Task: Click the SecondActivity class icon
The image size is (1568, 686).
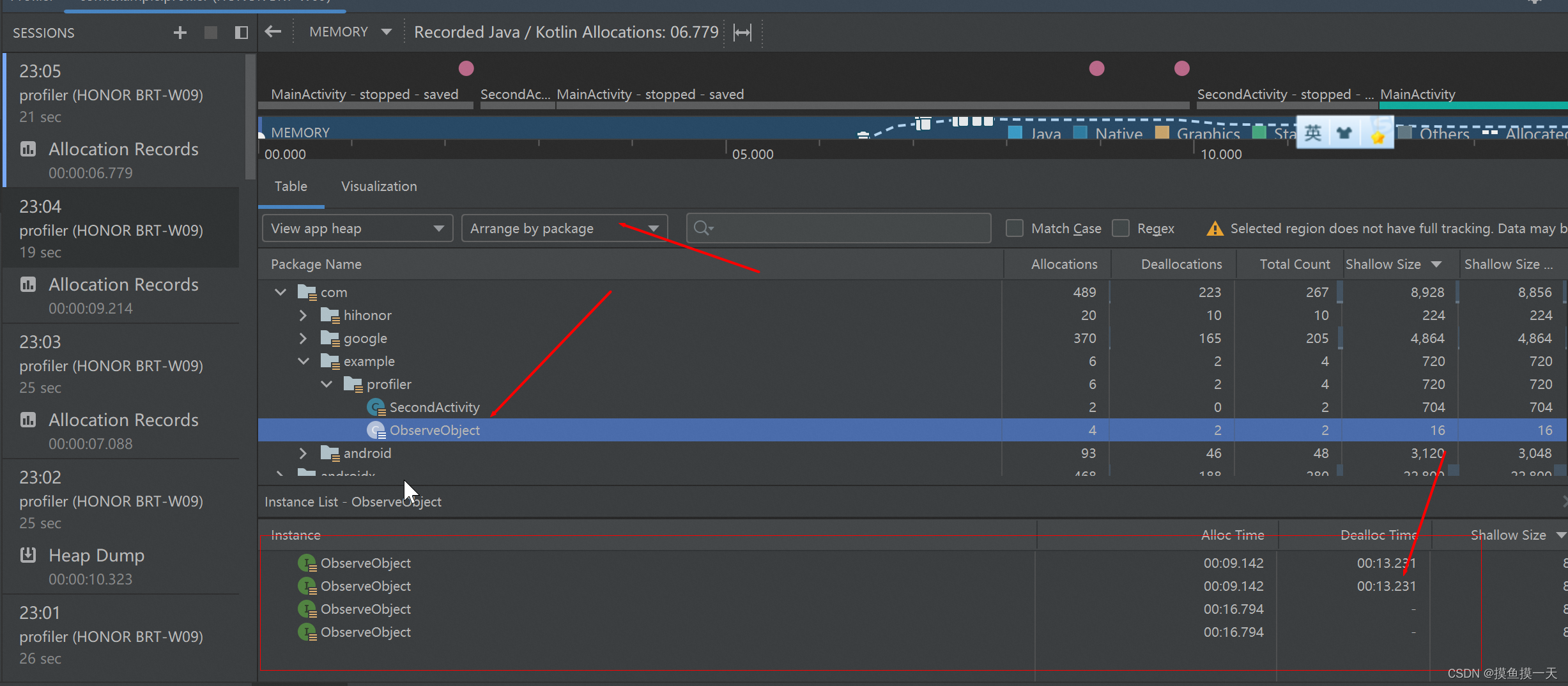Action: 376,408
